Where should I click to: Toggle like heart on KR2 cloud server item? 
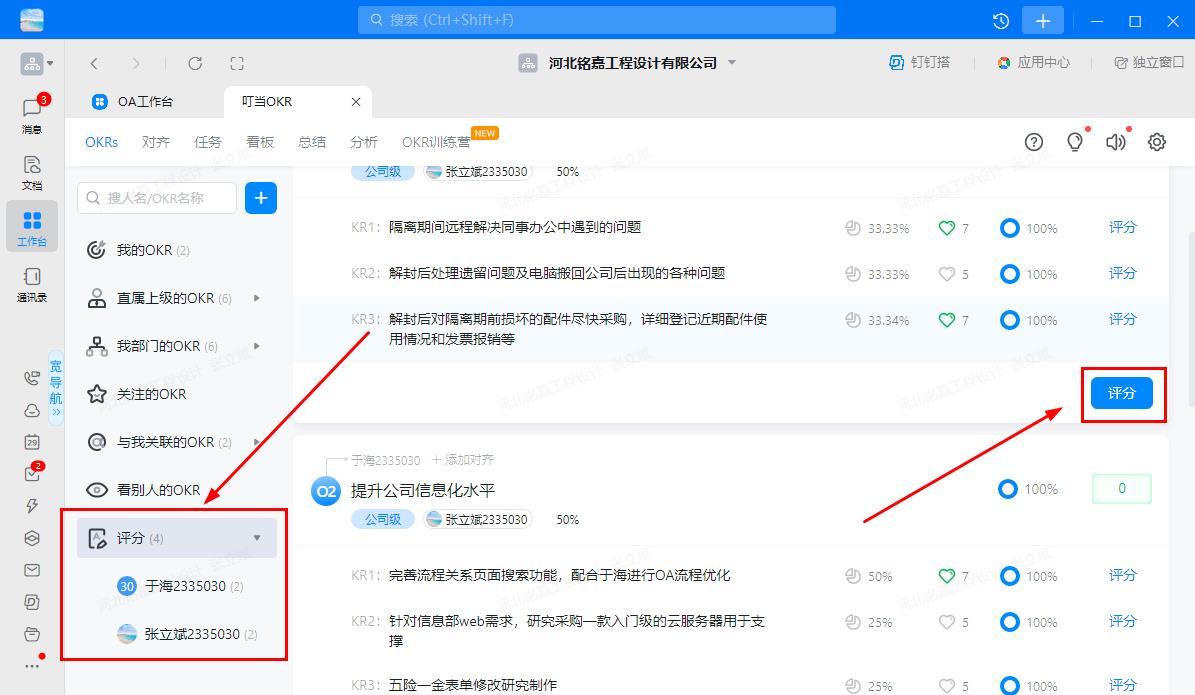click(x=947, y=622)
